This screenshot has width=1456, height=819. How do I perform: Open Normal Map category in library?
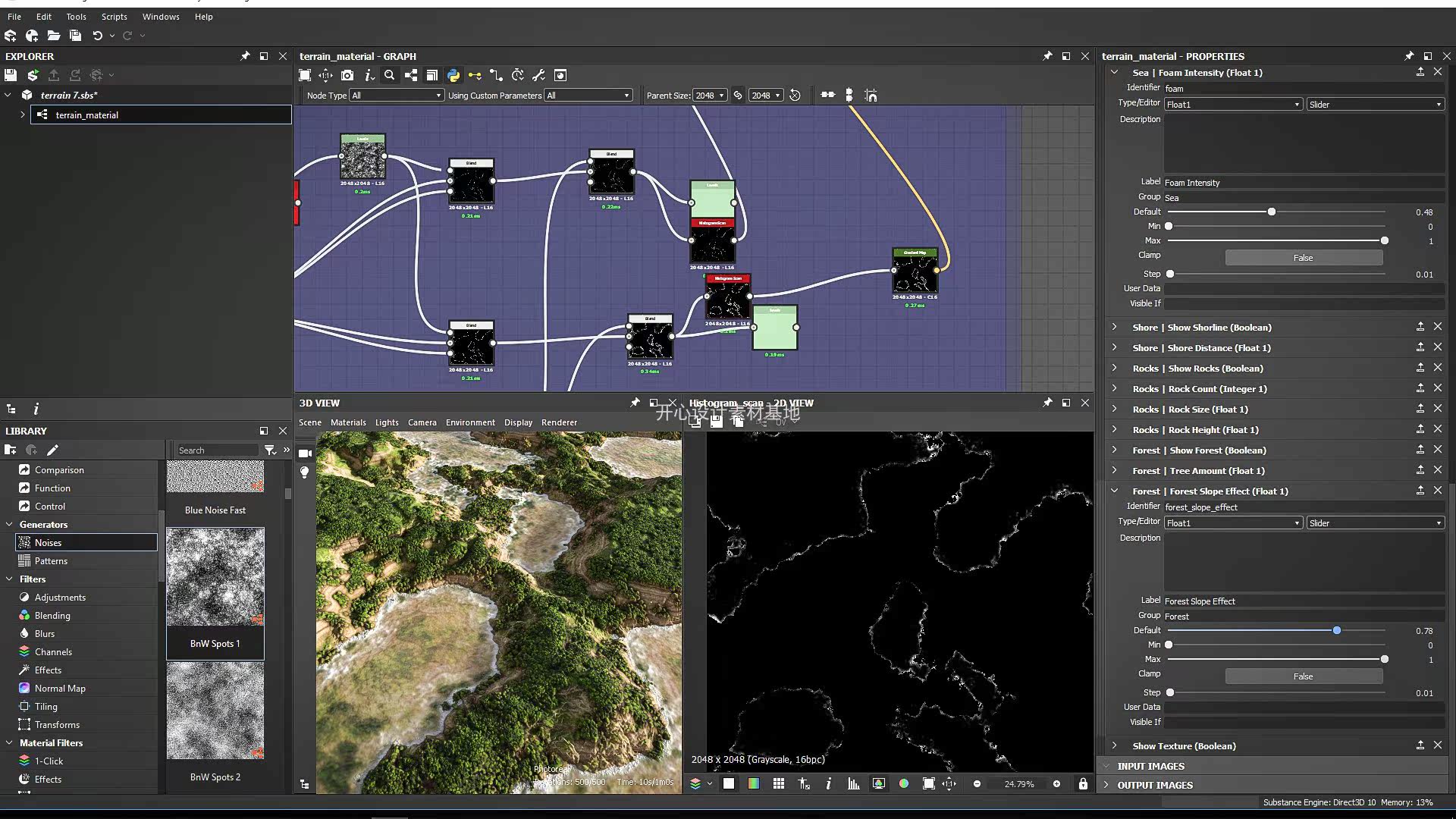click(60, 689)
